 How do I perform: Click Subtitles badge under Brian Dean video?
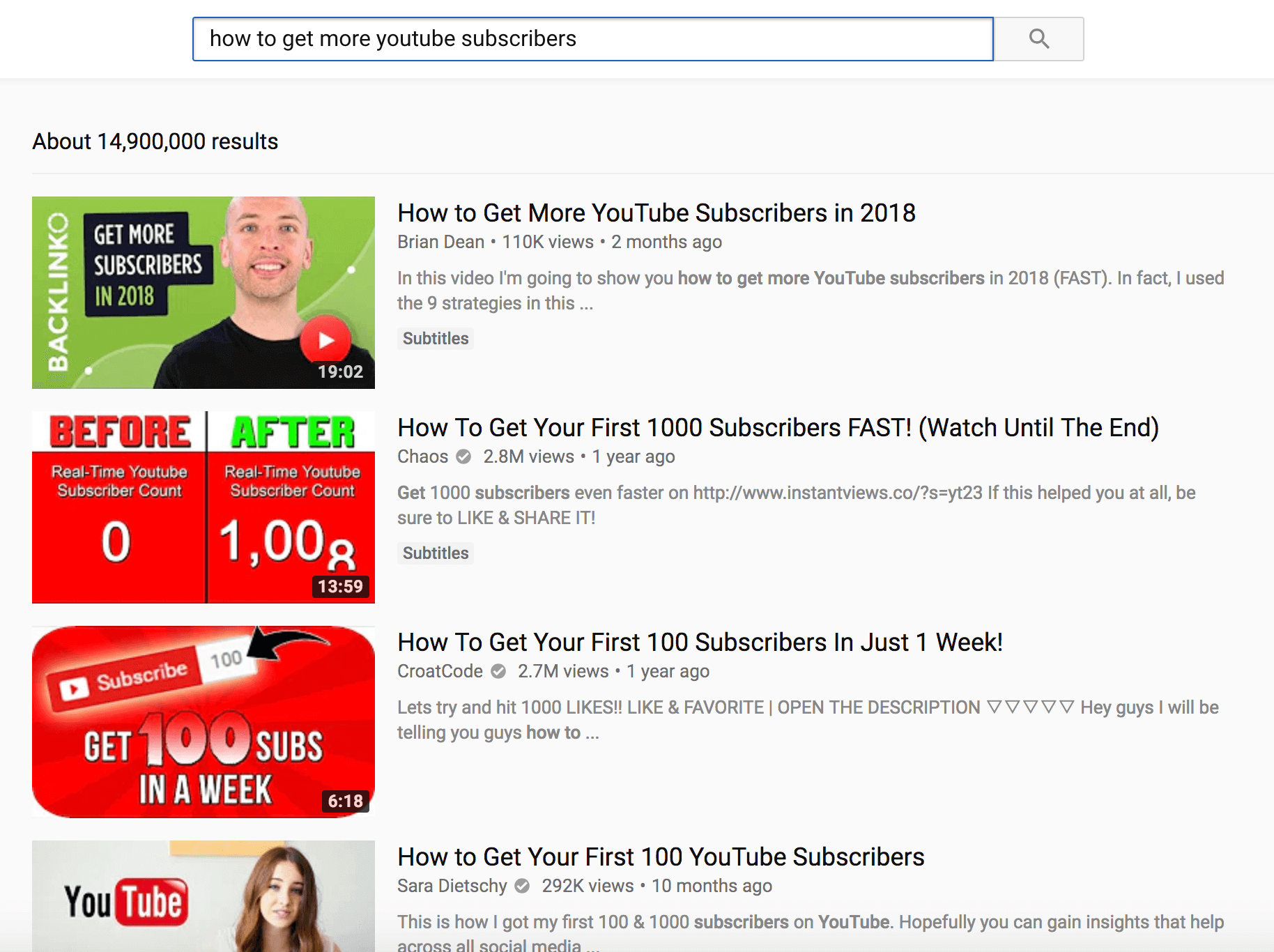pyautogui.click(x=436, y=339)
